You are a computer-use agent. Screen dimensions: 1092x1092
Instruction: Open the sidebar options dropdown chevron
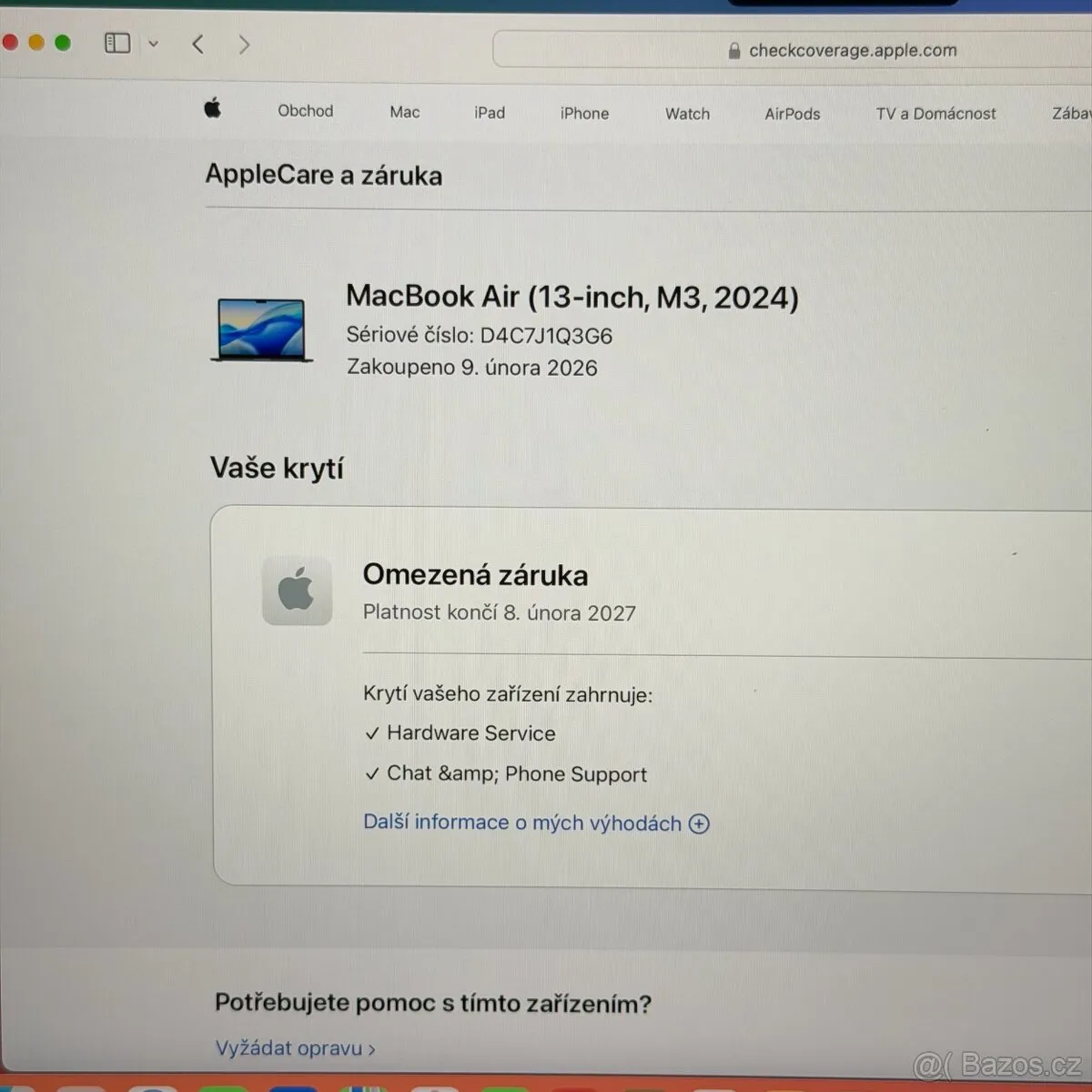(153, 44)
